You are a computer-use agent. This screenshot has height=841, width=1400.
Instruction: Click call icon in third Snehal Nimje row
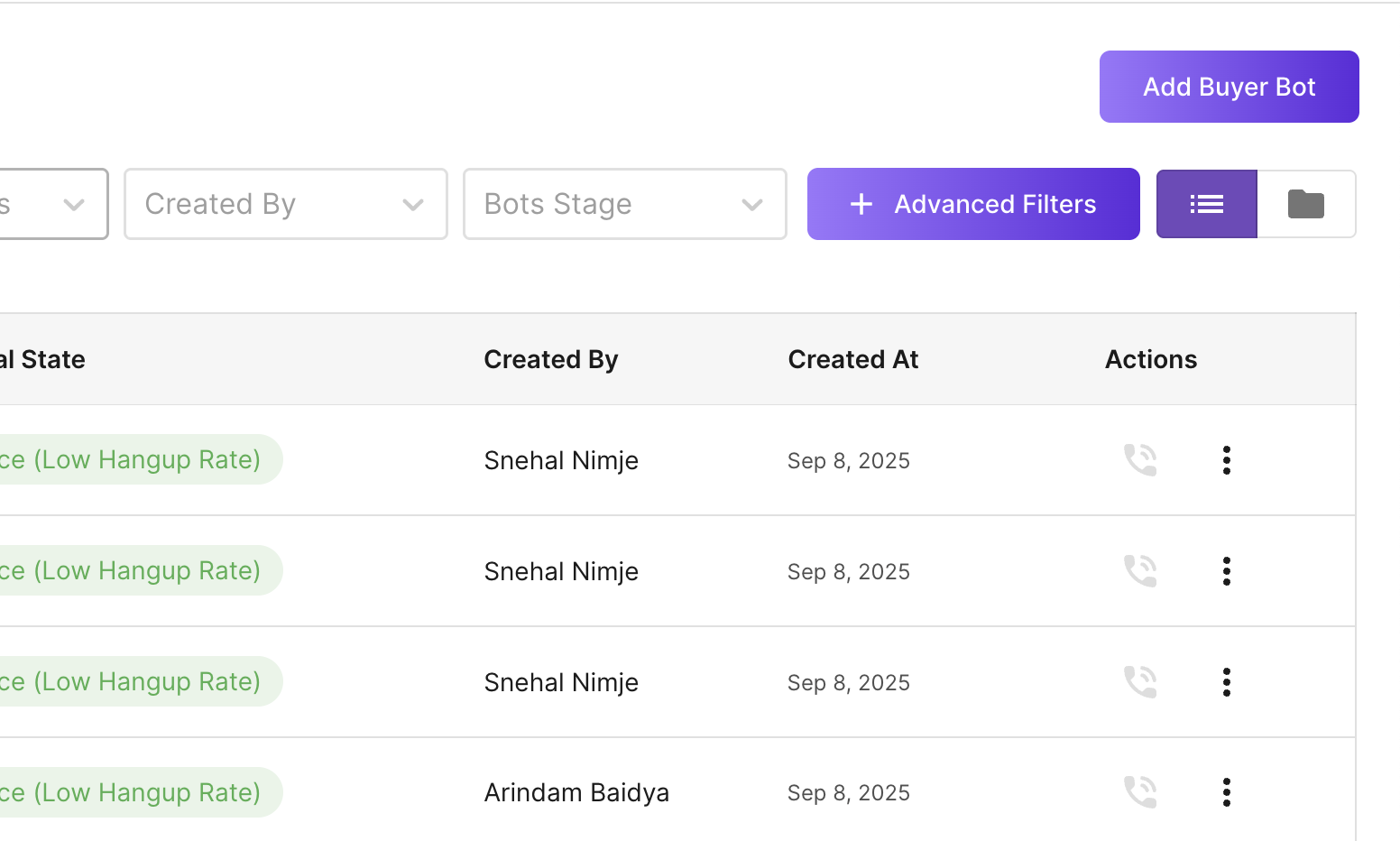pos(1140,682)
